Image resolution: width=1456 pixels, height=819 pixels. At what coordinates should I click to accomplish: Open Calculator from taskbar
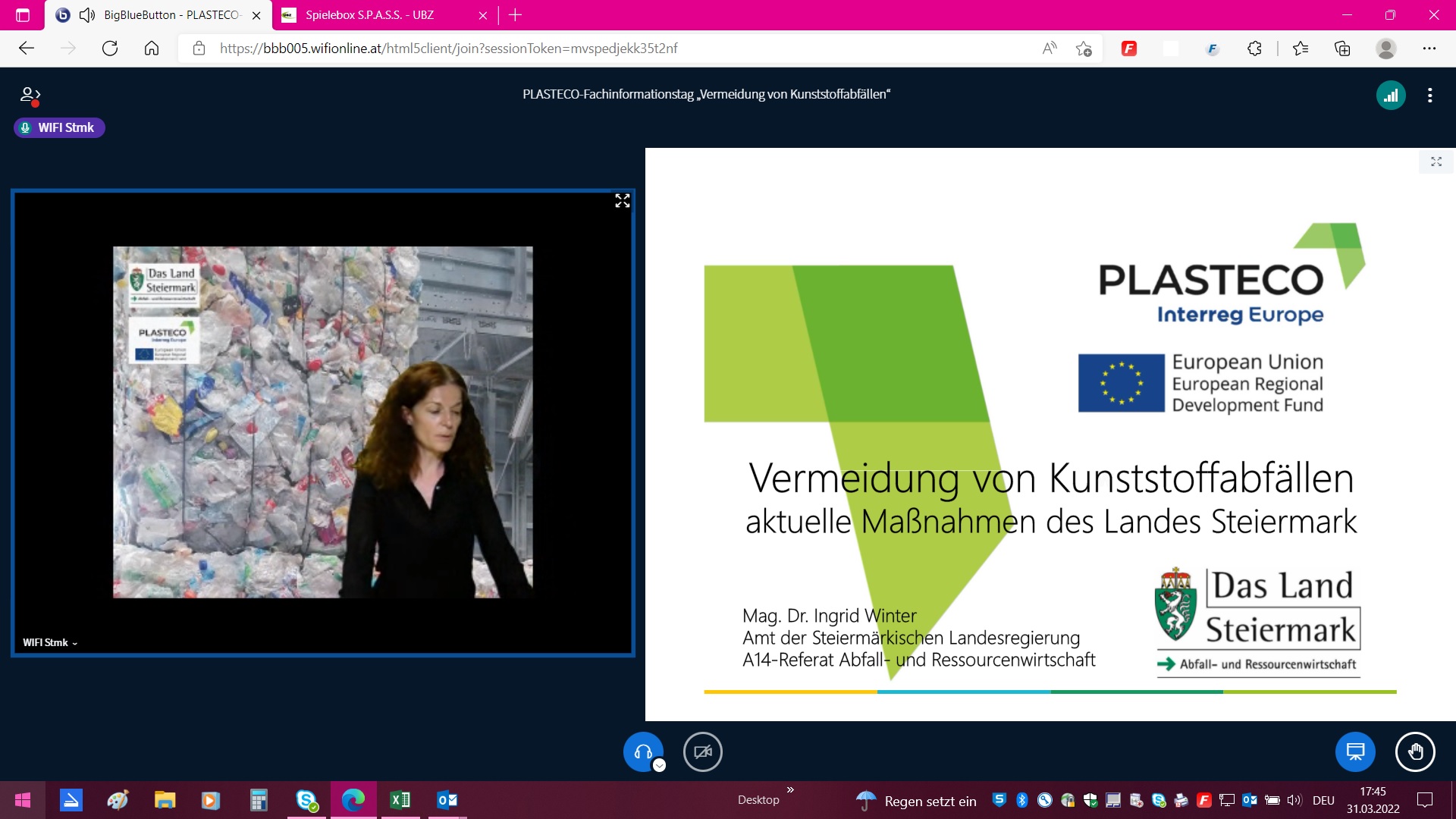coord(259,800)
